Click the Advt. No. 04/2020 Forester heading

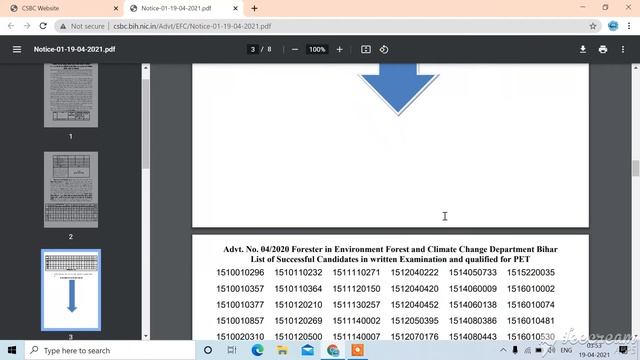(x=390, y=249)
